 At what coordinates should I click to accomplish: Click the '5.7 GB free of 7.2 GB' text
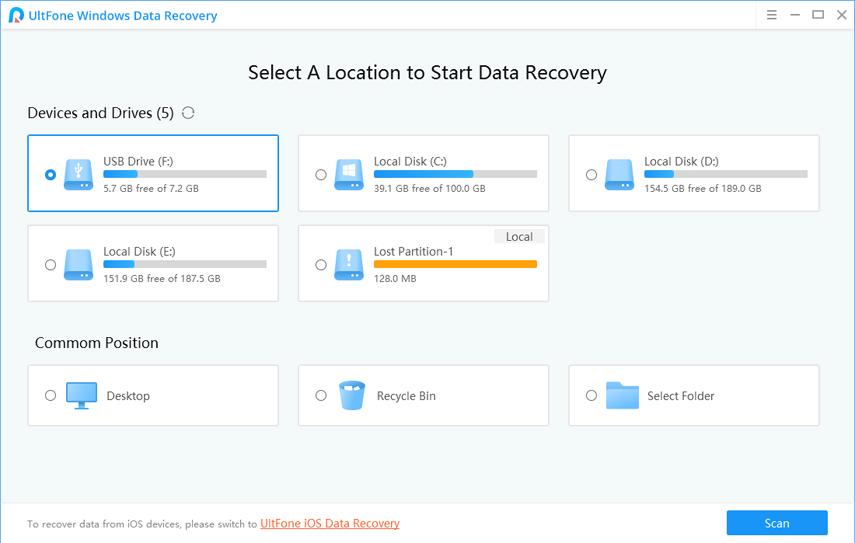pyautogui.click(x=151, y=188)
